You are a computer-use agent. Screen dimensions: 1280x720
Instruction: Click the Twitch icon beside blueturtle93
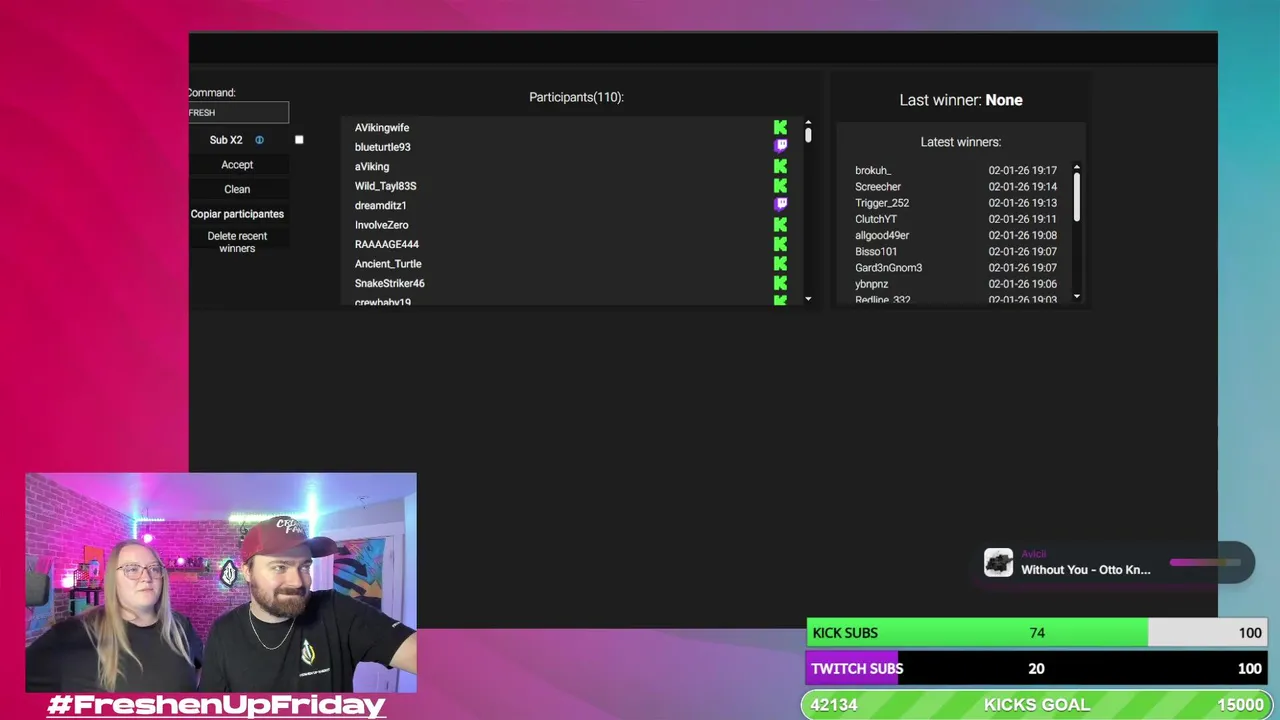tap(780, 146)
